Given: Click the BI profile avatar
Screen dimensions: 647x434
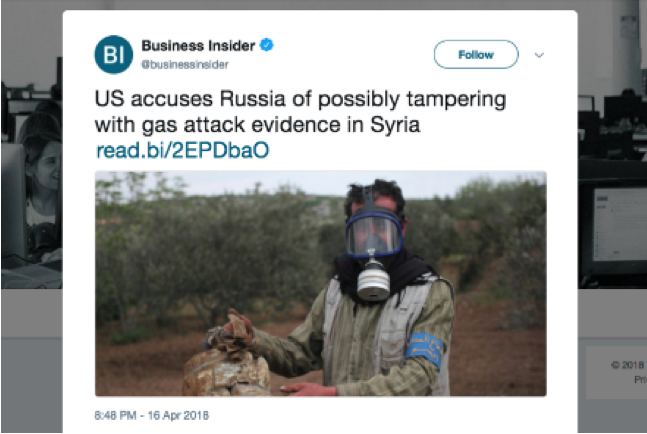Looking at the screenshot, I should (113, 54).
